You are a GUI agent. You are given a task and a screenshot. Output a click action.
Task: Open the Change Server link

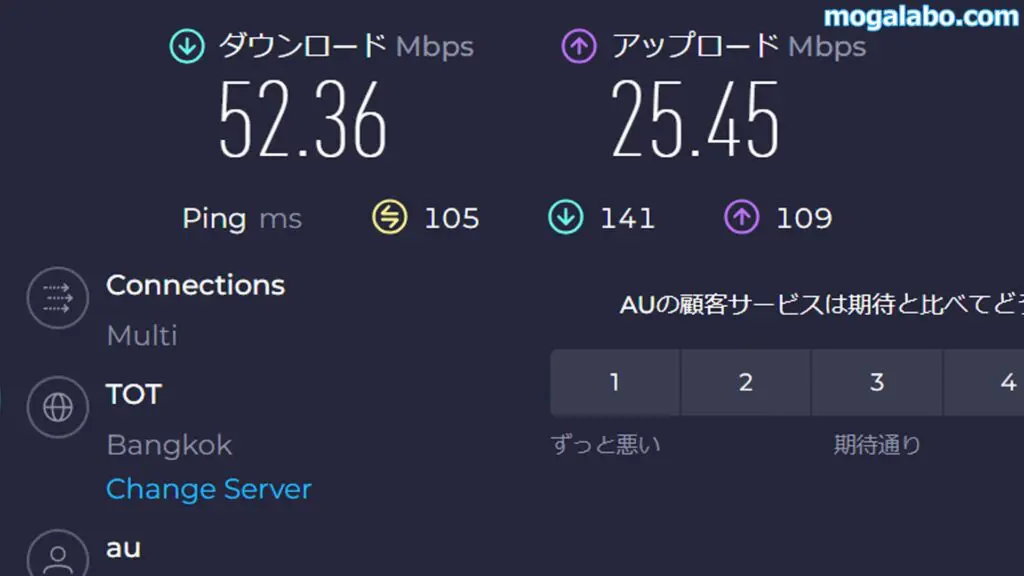click(x=209, y=489)
